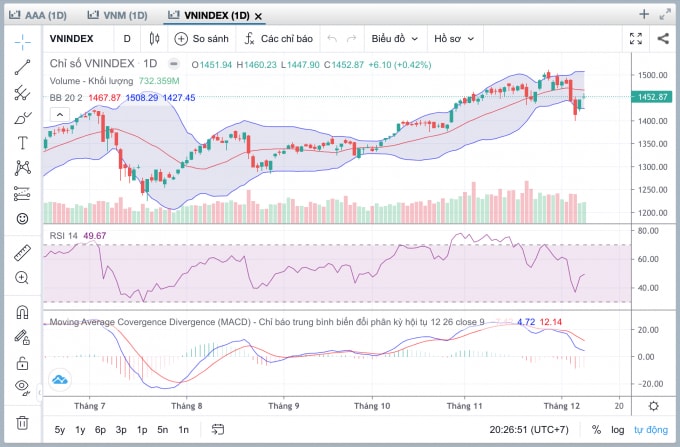
Task: Switch to the AAA (1D) tab
Action: click(38, 16)
